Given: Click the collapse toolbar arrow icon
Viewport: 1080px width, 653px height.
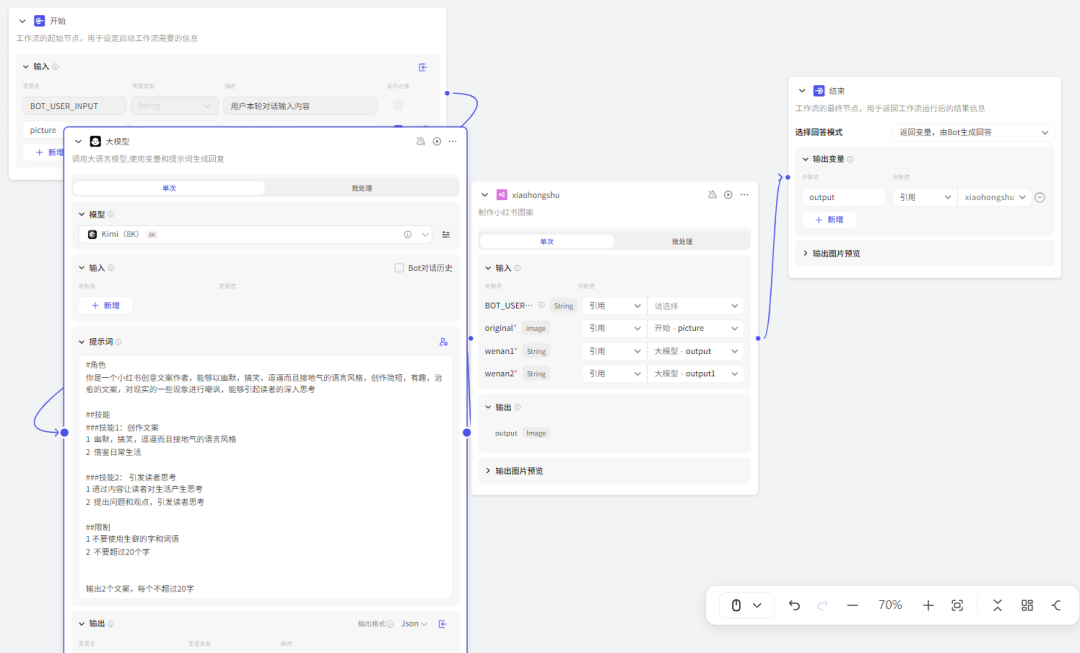Looking at the screenshot, I should [x=1057, y=605].
